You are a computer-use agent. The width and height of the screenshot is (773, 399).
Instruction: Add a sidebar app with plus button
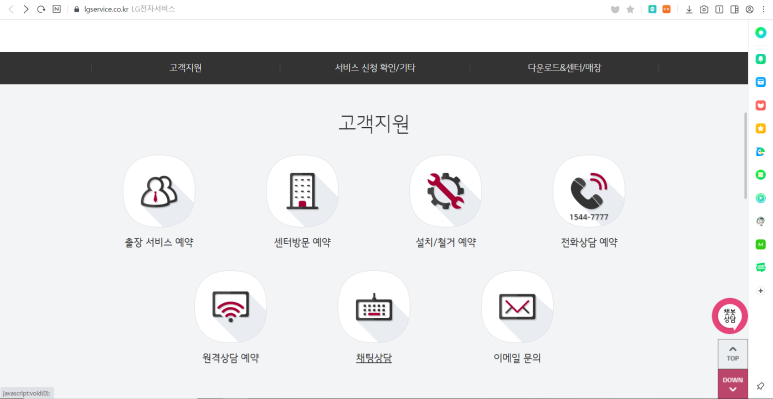(x=761, y=291)
